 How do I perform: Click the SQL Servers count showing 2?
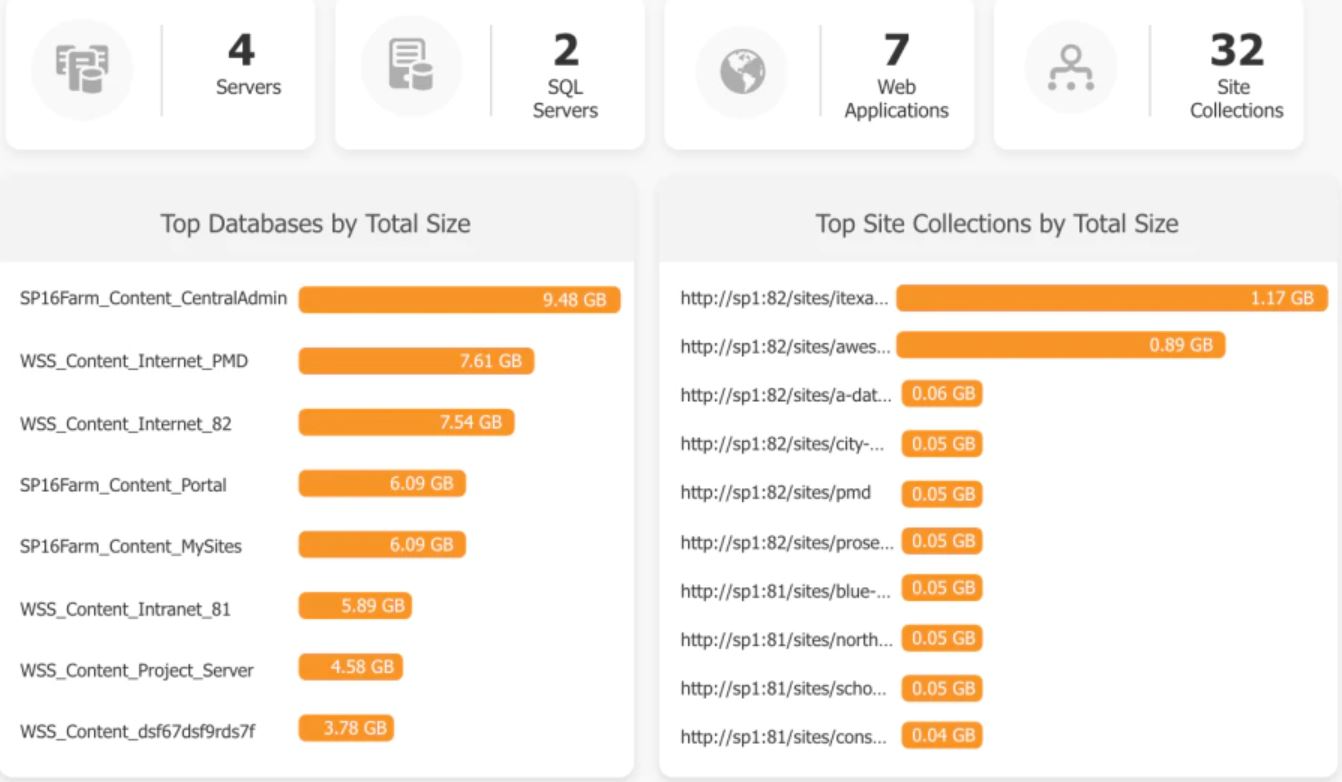click(568, 49)
